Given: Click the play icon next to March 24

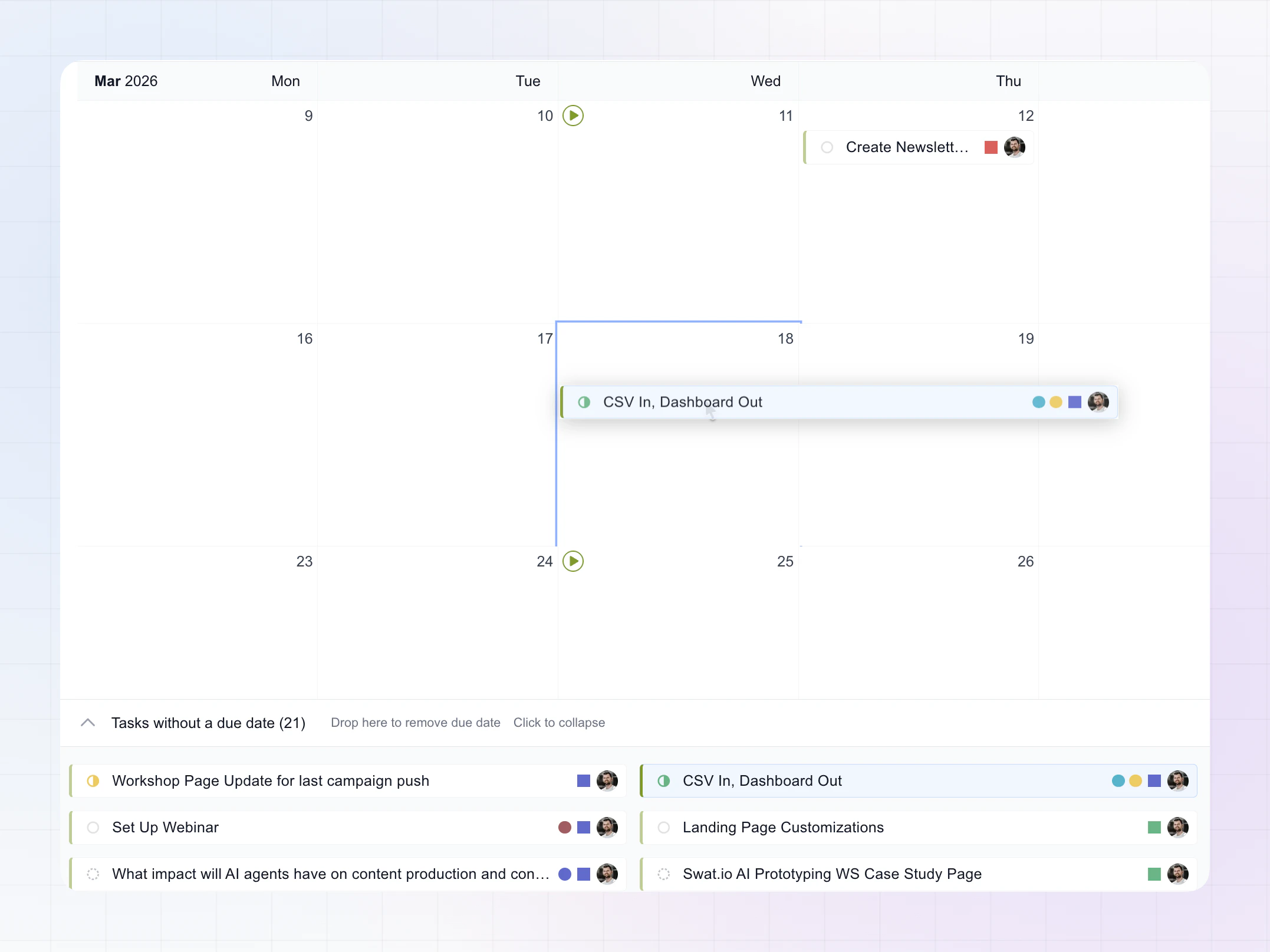Looking at the screenshot, I should [x=574, y=561].
